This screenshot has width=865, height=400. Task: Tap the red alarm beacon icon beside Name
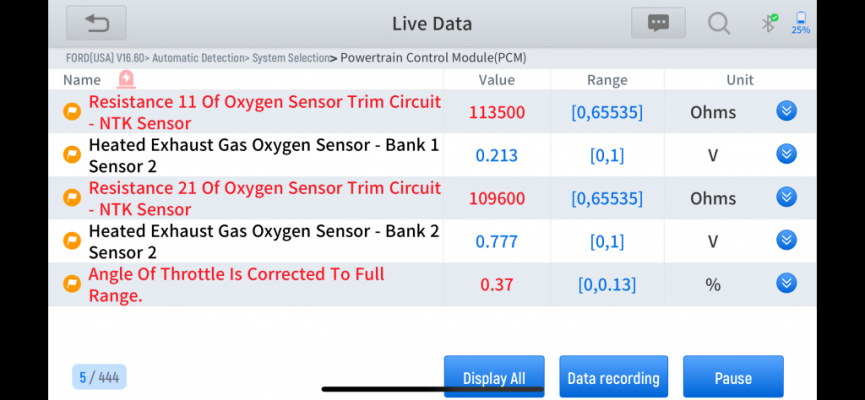pos(126,79)
